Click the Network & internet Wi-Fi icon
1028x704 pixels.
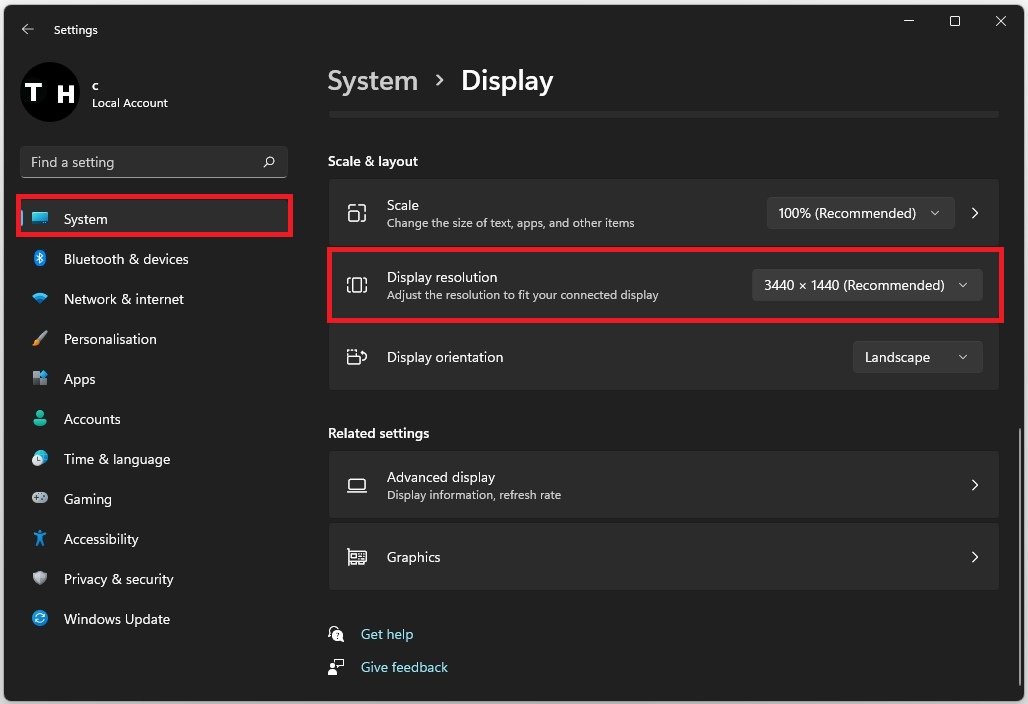(x=40, y=299)
